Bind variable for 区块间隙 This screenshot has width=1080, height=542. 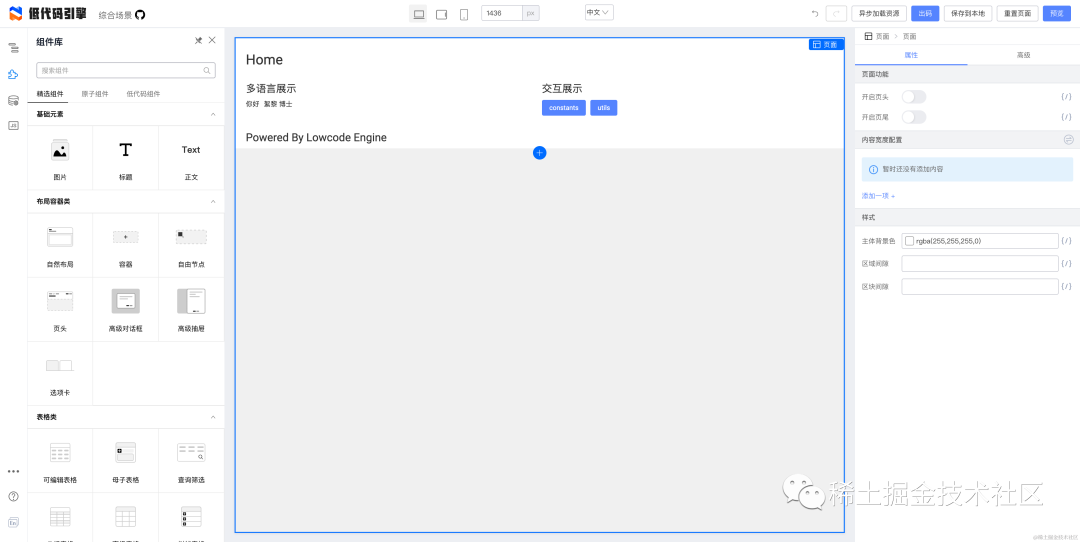1066,286
